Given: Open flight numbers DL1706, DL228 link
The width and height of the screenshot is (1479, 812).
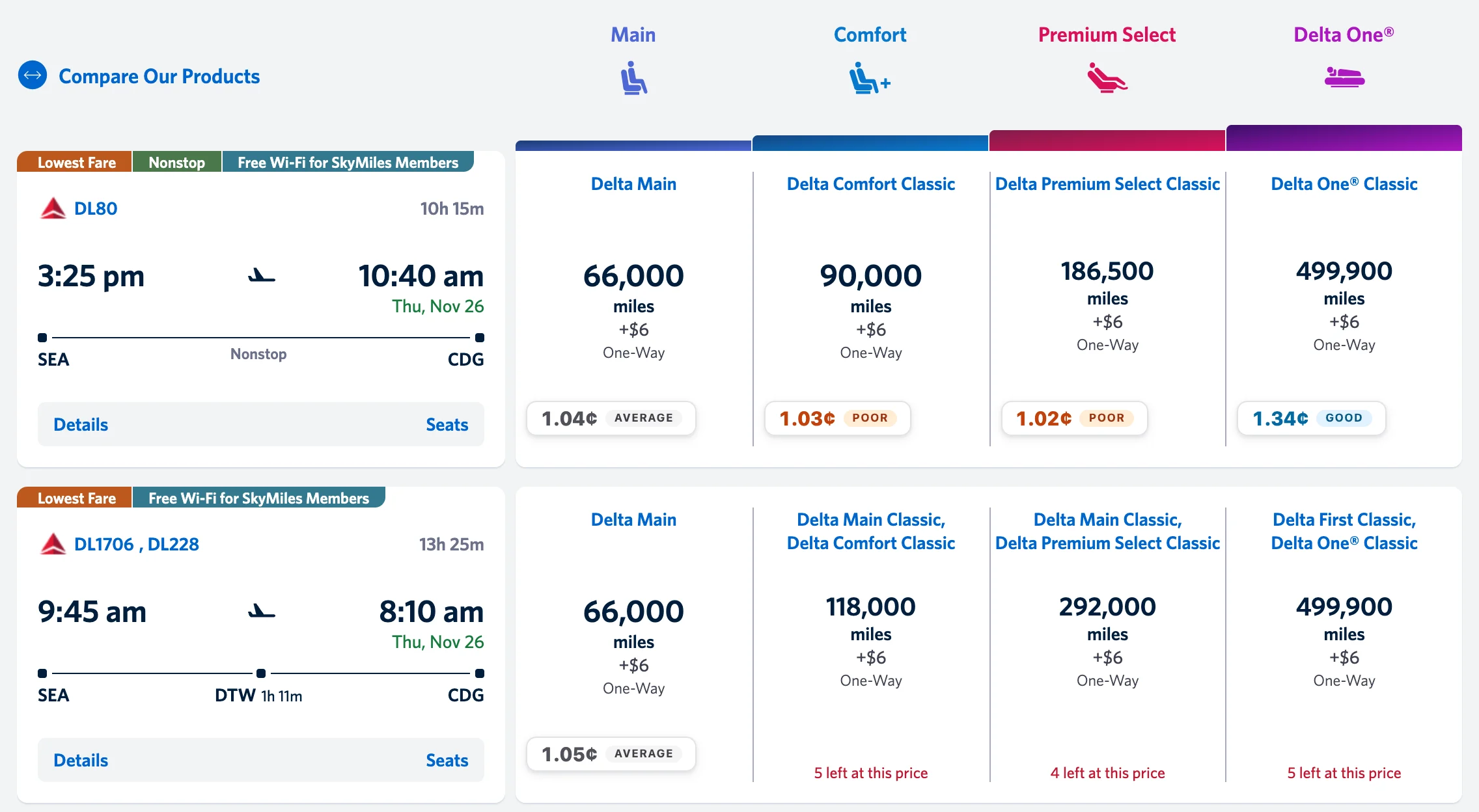Looking at the screenshot, I should (x=137, y=544).
